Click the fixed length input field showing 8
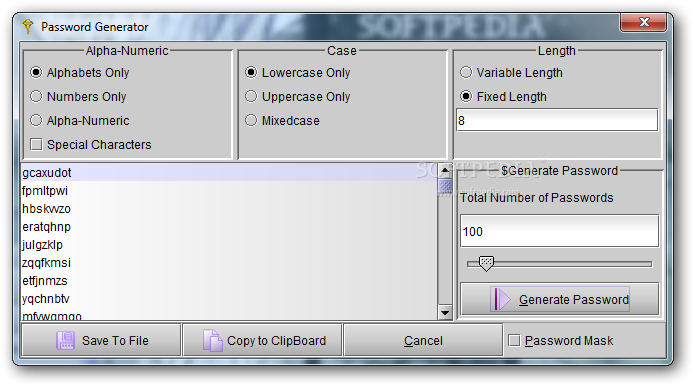 coord(557,120)
